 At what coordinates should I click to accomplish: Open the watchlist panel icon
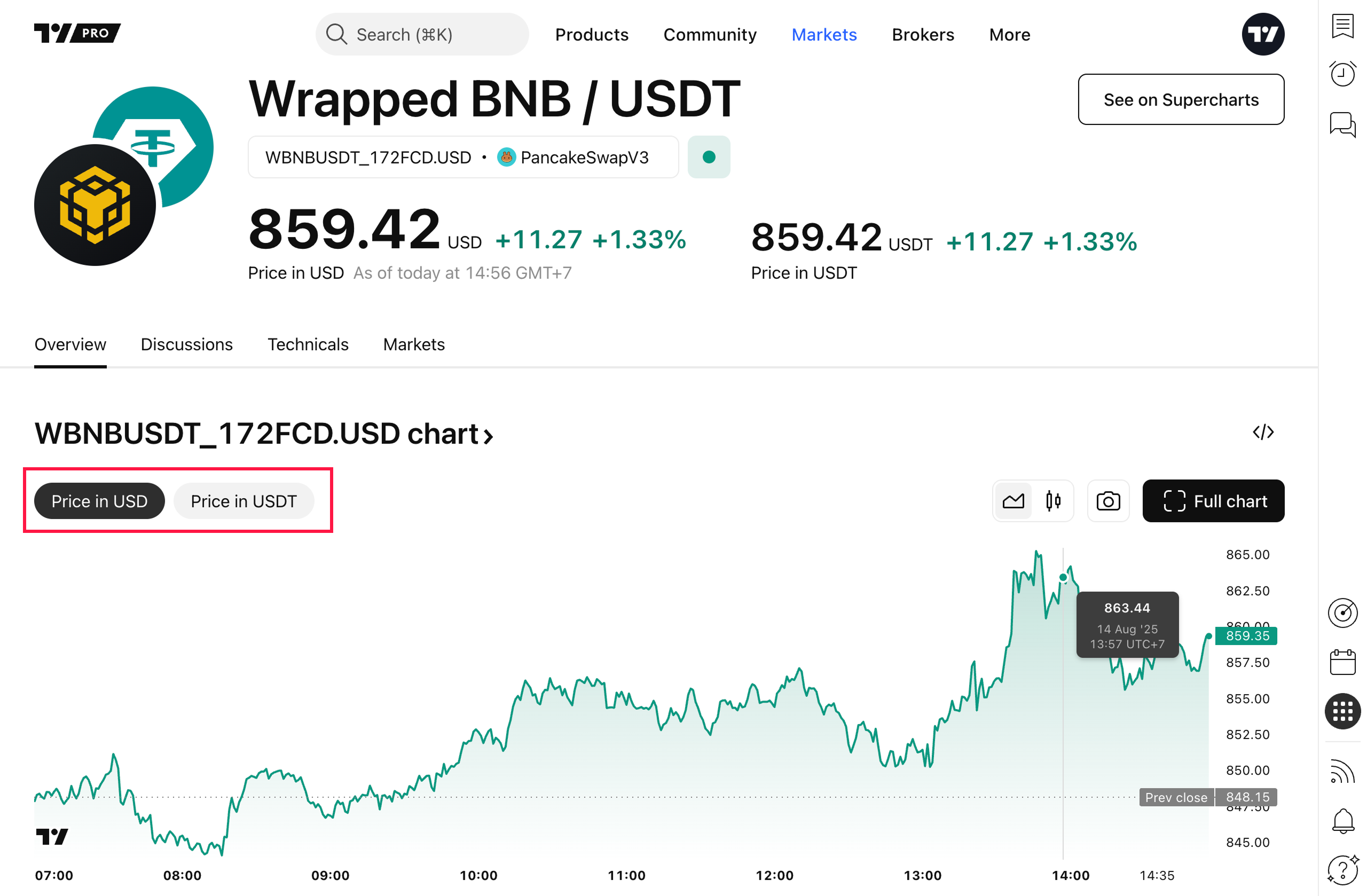coord(1342,26)
